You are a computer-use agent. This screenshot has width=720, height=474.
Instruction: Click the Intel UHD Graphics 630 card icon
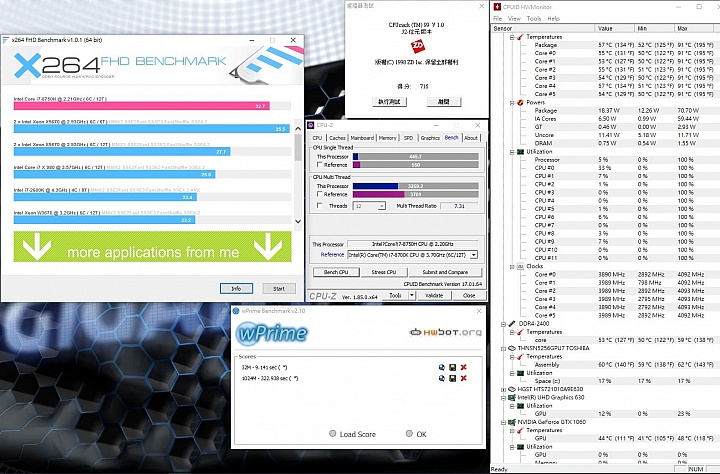(512, 398)
